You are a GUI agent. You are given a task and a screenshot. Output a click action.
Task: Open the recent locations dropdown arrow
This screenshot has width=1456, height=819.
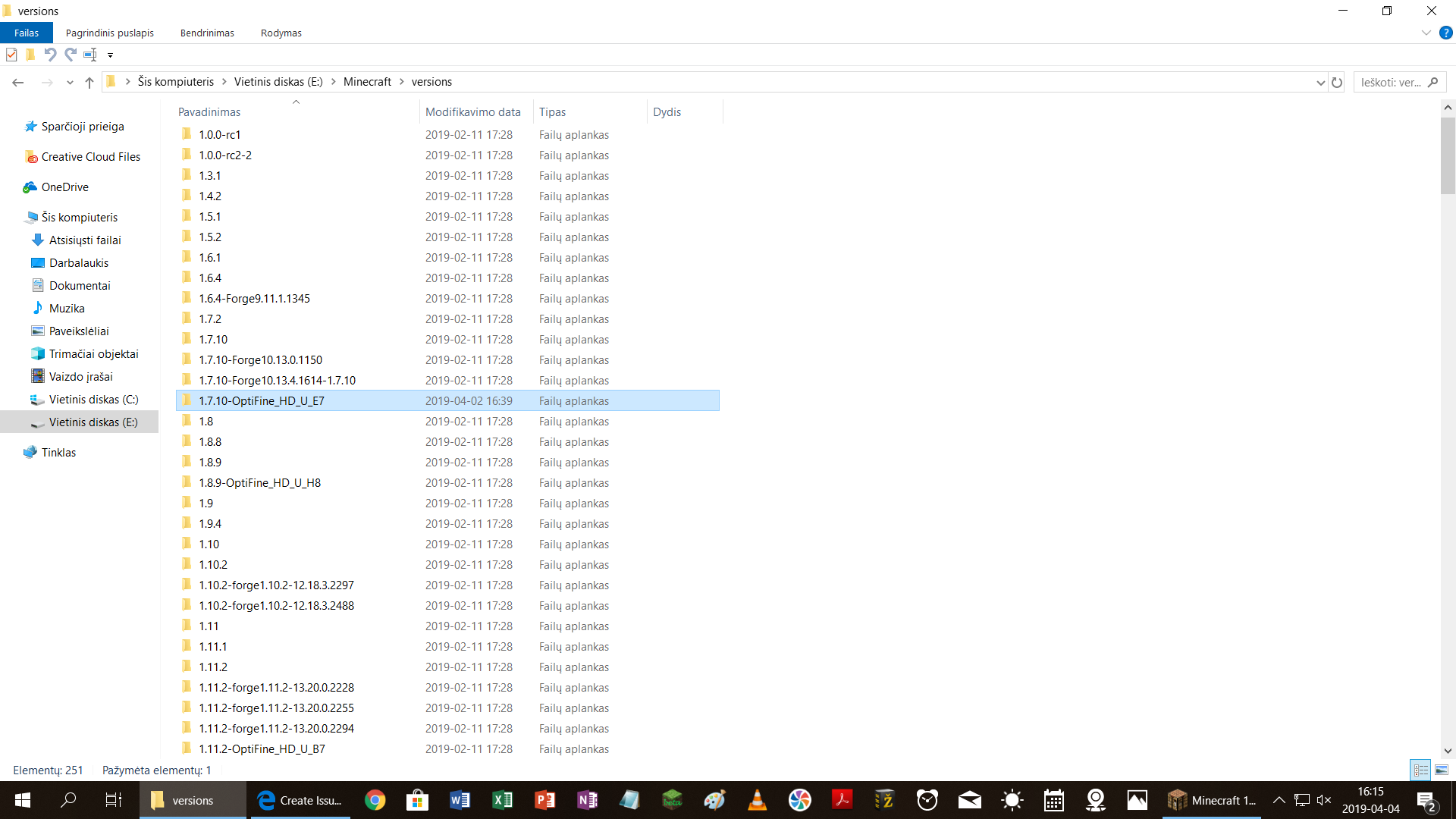[70, 82]
